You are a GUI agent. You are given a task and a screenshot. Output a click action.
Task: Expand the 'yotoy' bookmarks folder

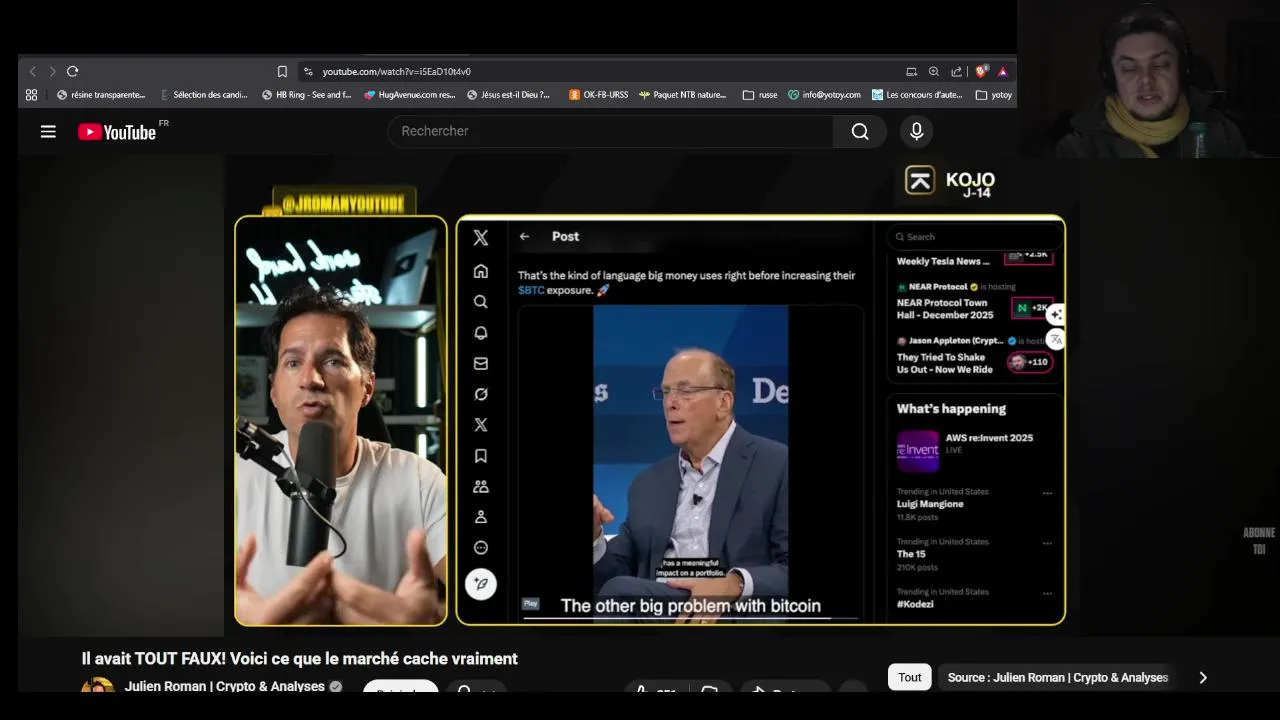(994, 95)
